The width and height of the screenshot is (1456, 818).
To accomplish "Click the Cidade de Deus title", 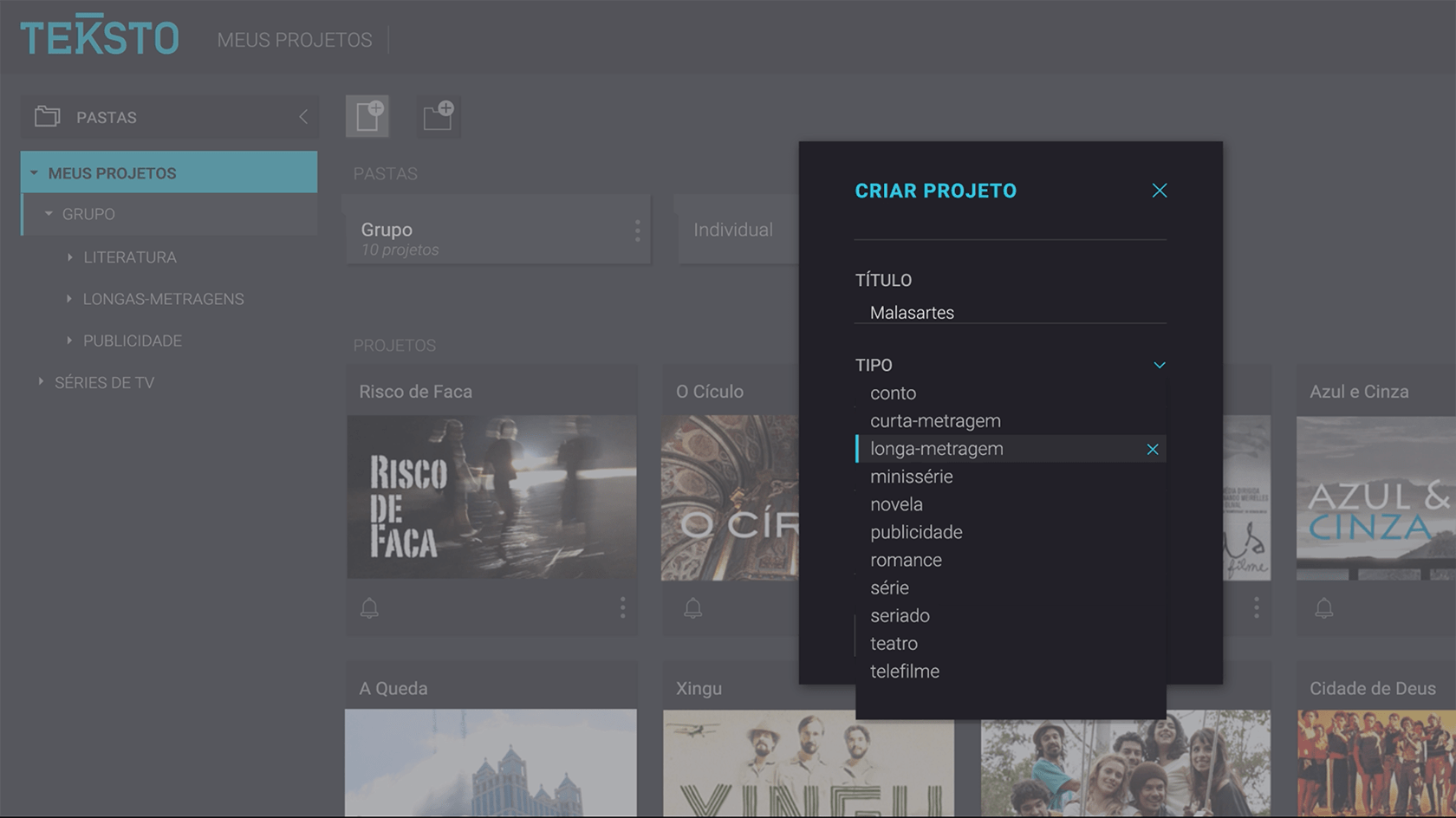I will coord(1373,689).
